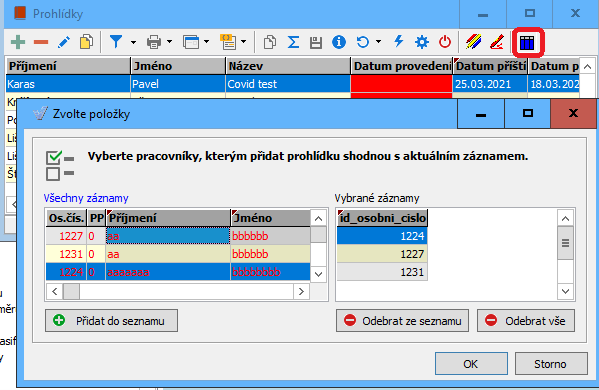Click Přidat do seznamu button
Viewport: 599px width, 390px height.
pyautogui.click(x=111, y=320)
